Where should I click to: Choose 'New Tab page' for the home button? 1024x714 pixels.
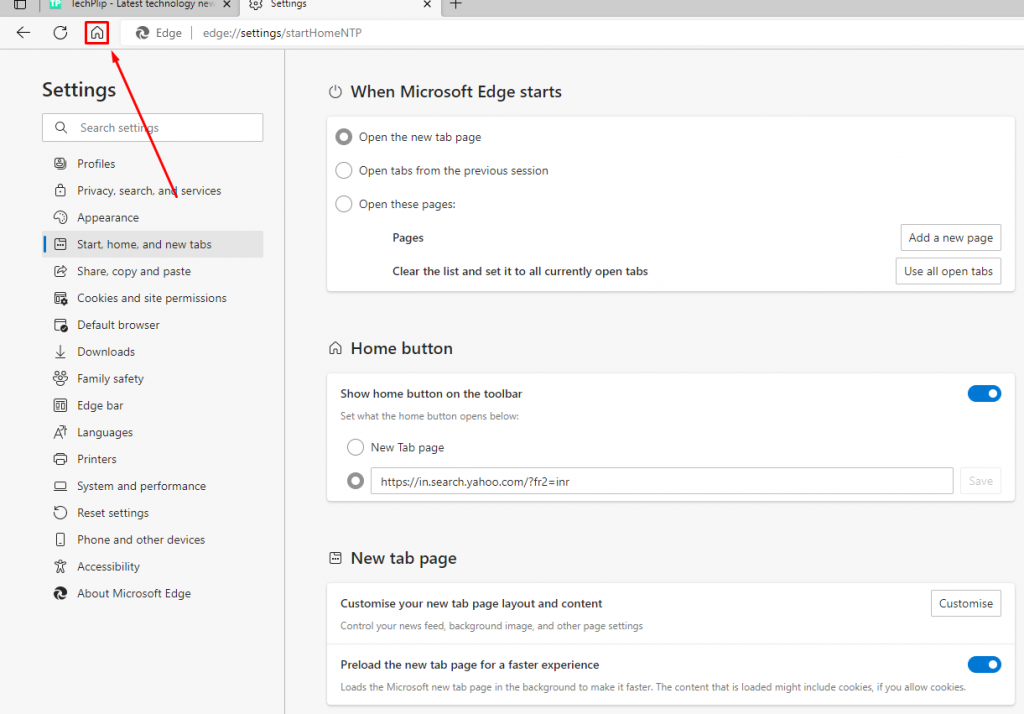pyautogui.click(x=355, y=447)
